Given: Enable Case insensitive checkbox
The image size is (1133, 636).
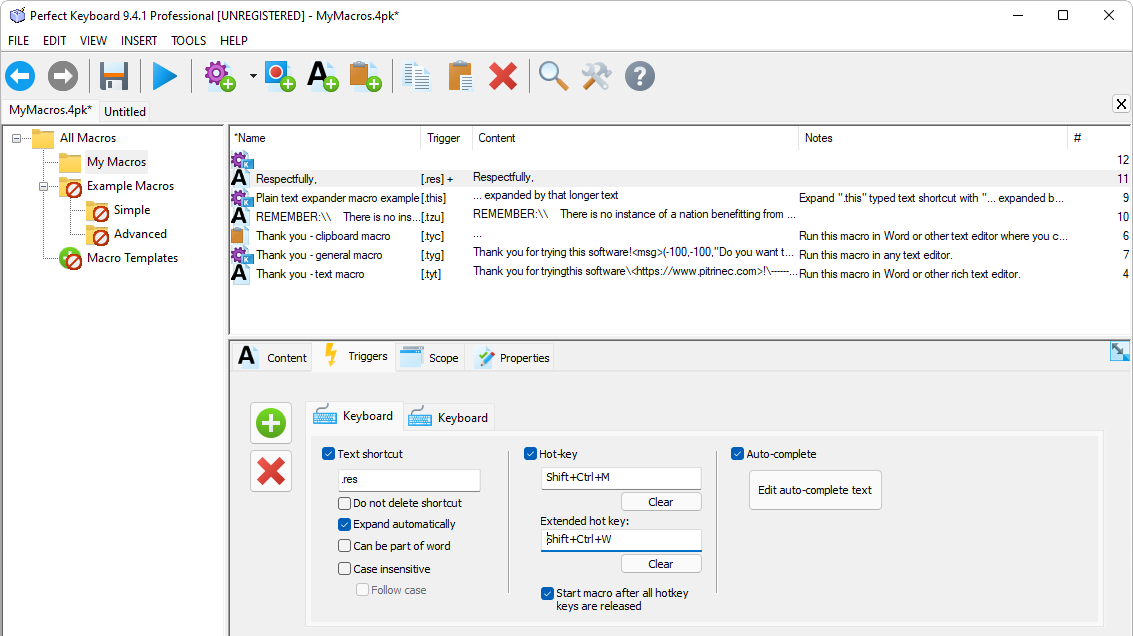Looking at the screenshot, I should pyautogui.click(x=345, y=569).
